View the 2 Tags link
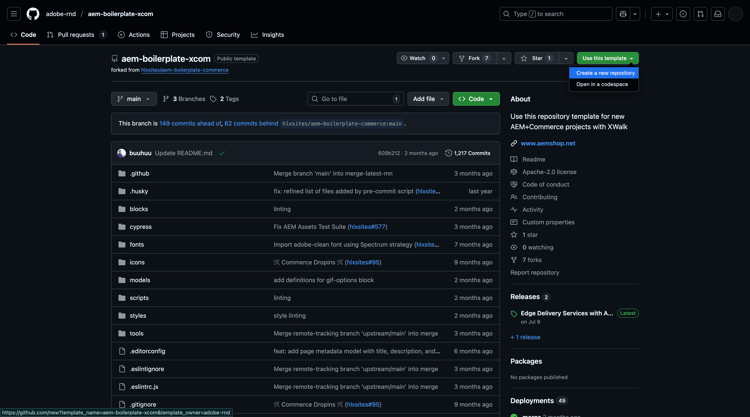Screen dimensions: 750x417 [224, 99]
